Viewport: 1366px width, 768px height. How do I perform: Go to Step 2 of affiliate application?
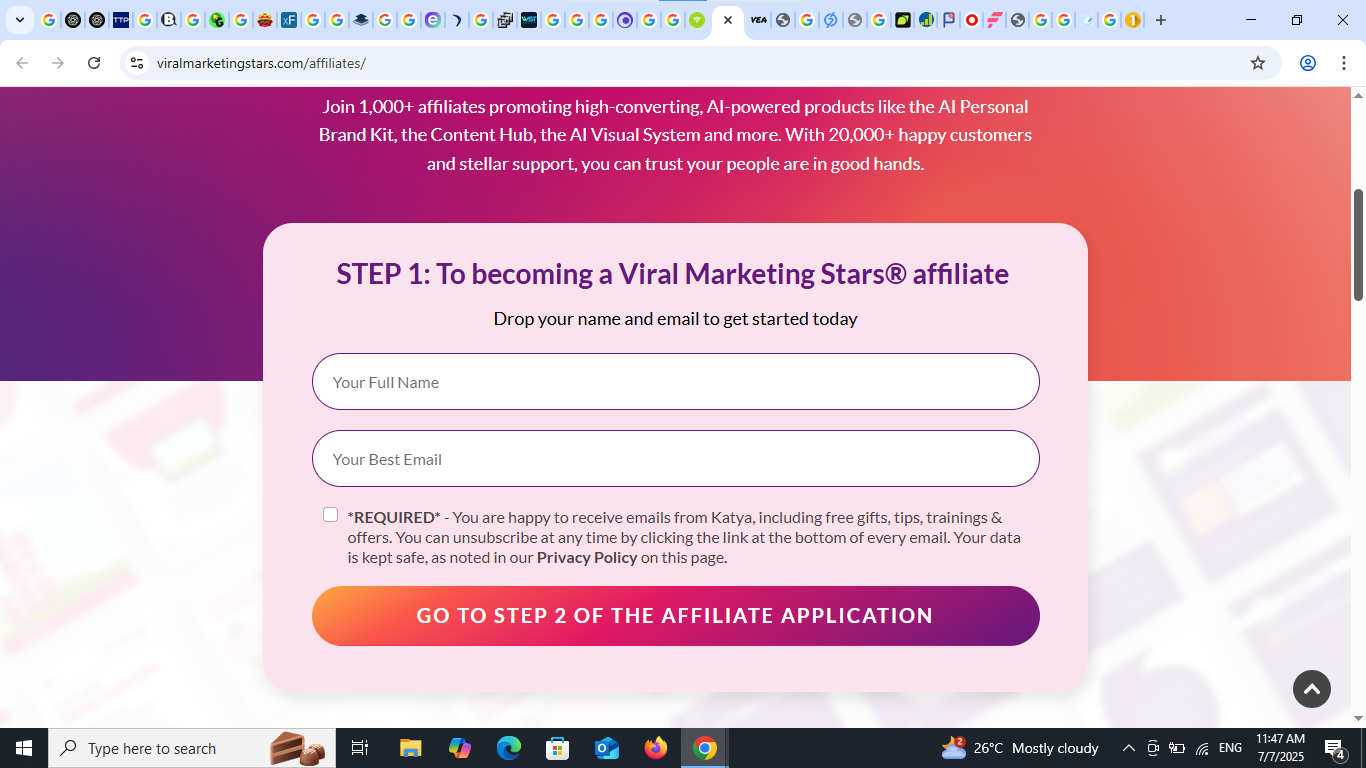click(x=676, y=616)
